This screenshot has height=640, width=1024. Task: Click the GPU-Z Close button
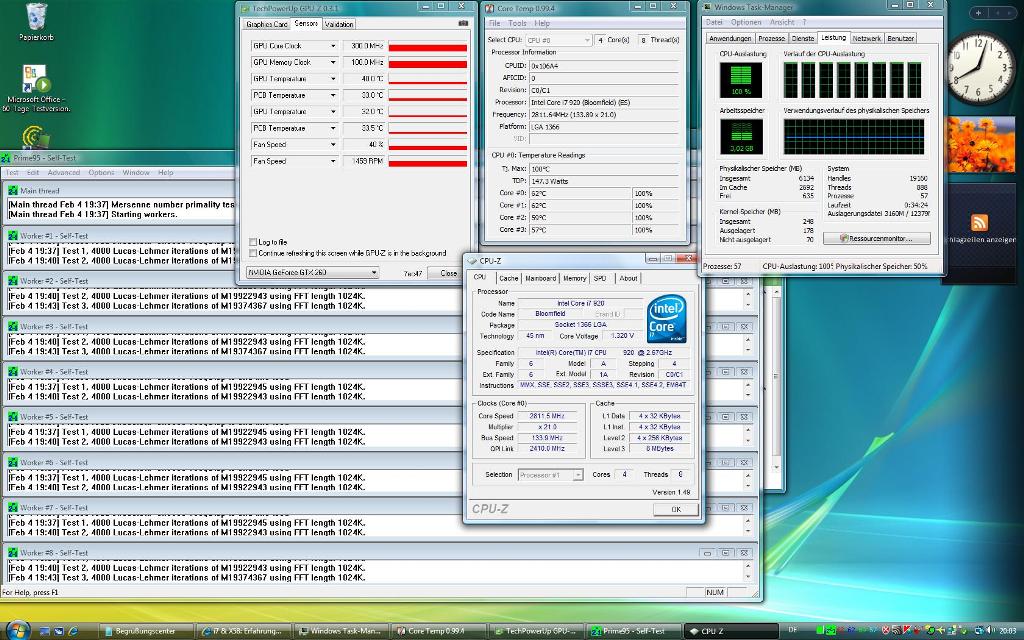point(448,273)
